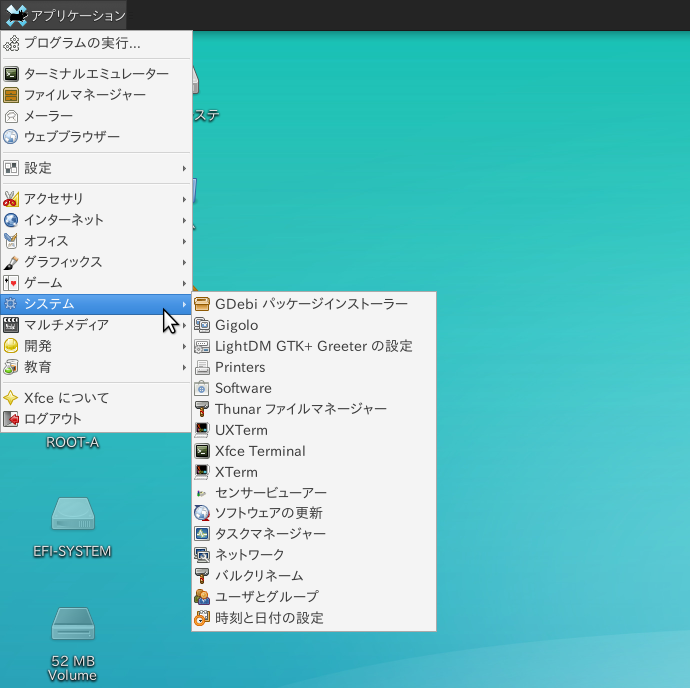Click the terminal icon next to ターミナルエミュレーター
The width and height of the screenshot is (690, 688).
11,74
